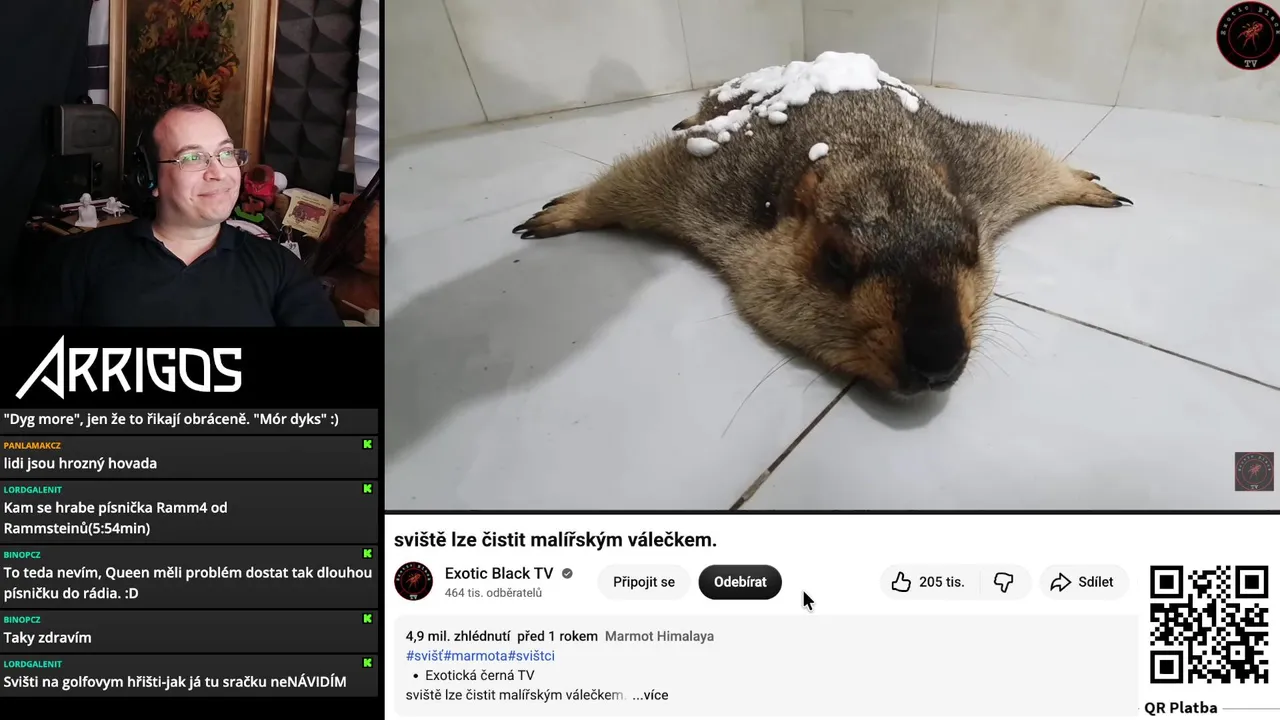The height and width of the screenshot is (720, 1280).
Task: Open the #marmota hashtag link
Action: (x=476, y=656)
